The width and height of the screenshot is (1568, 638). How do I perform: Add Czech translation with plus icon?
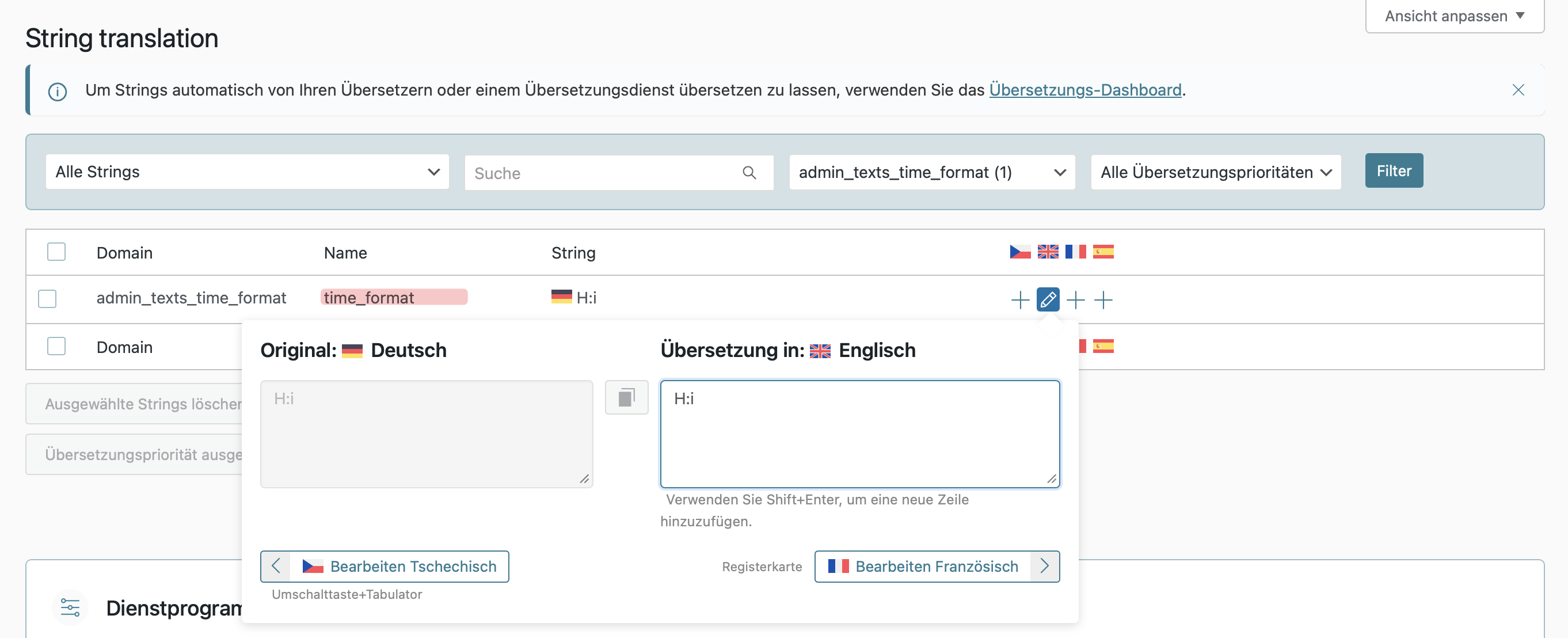click(x=1019, y=299)
